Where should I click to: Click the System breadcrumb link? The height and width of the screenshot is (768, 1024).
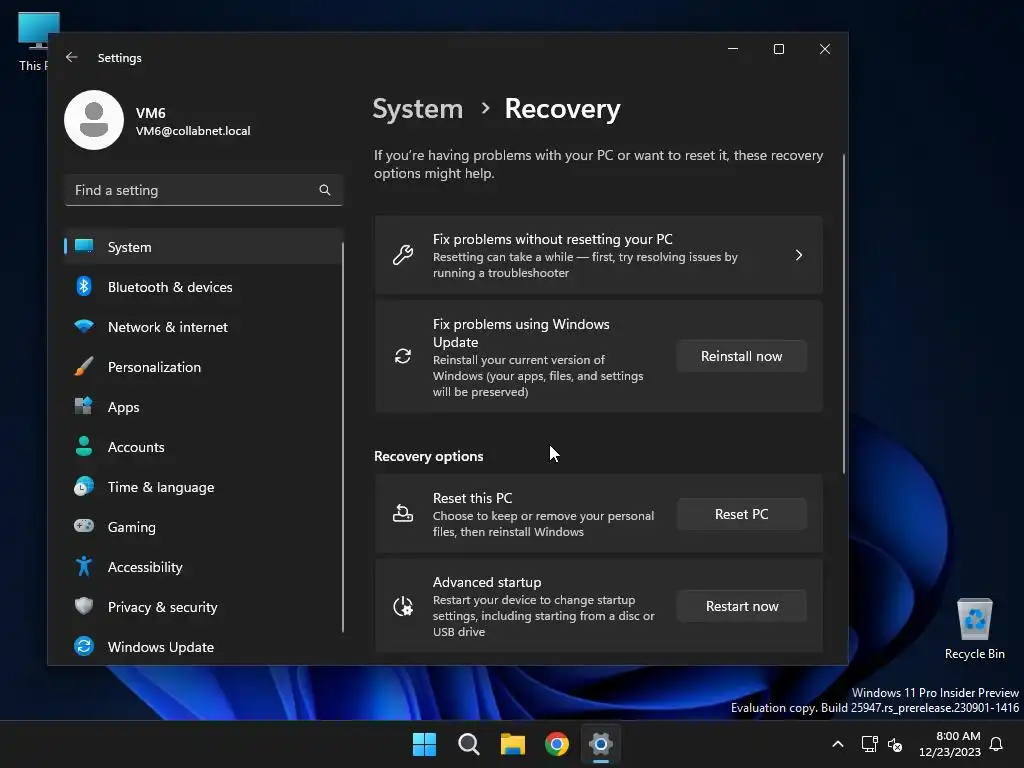[x=417, y=109]
